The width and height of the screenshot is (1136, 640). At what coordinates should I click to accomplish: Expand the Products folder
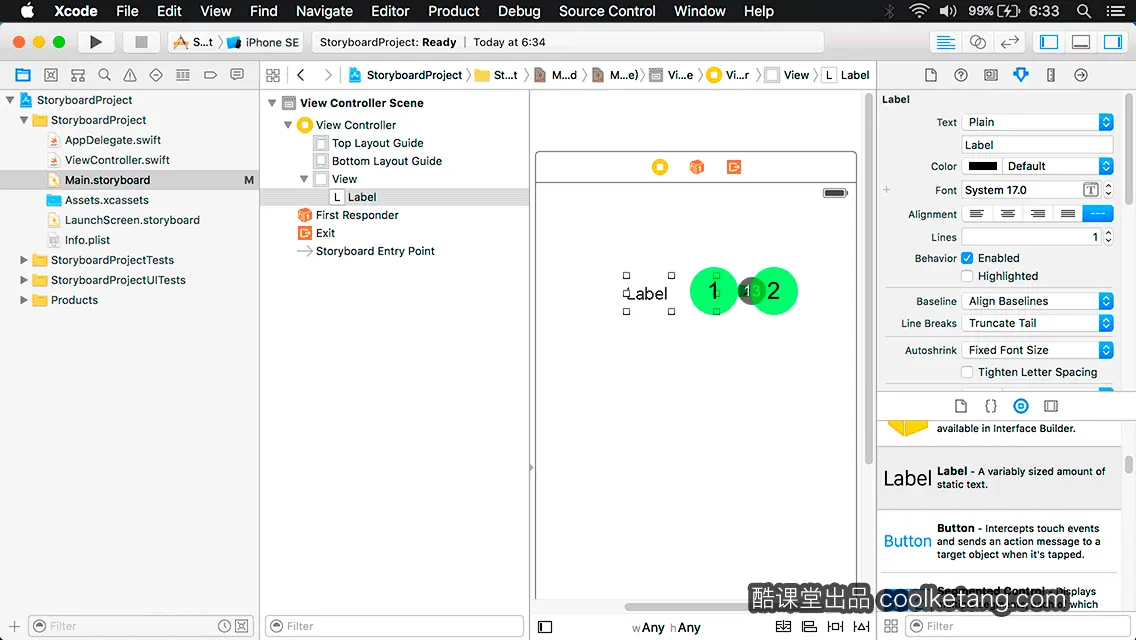tap(24, 300)
